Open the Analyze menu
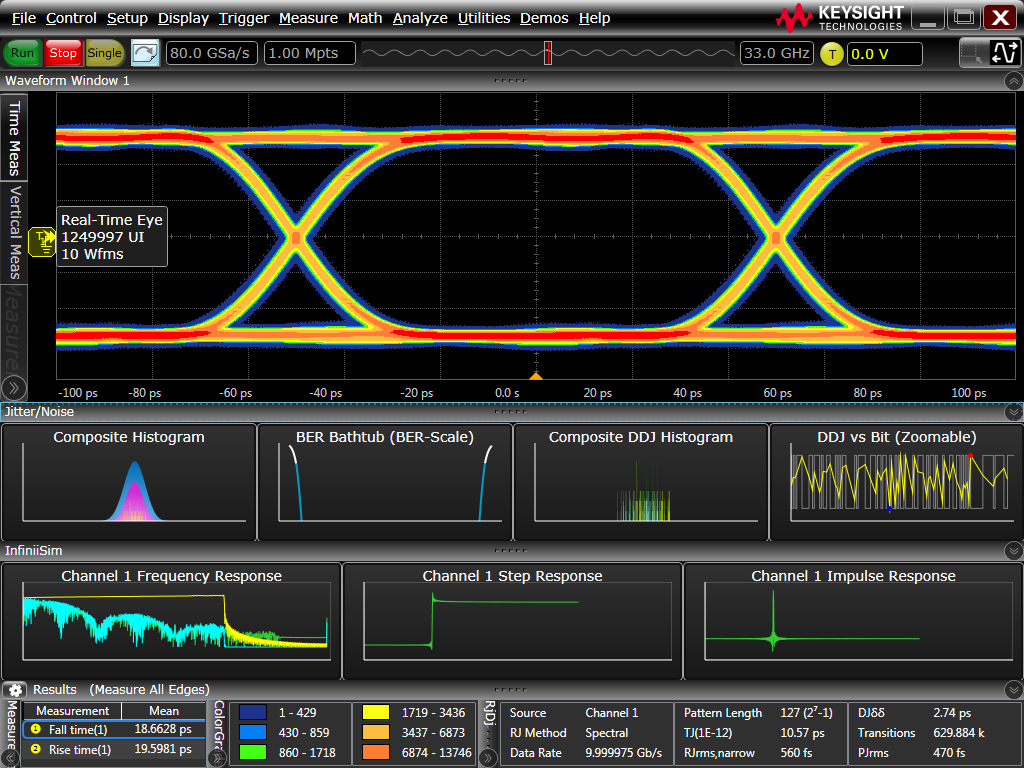 [x=420, y=17]
